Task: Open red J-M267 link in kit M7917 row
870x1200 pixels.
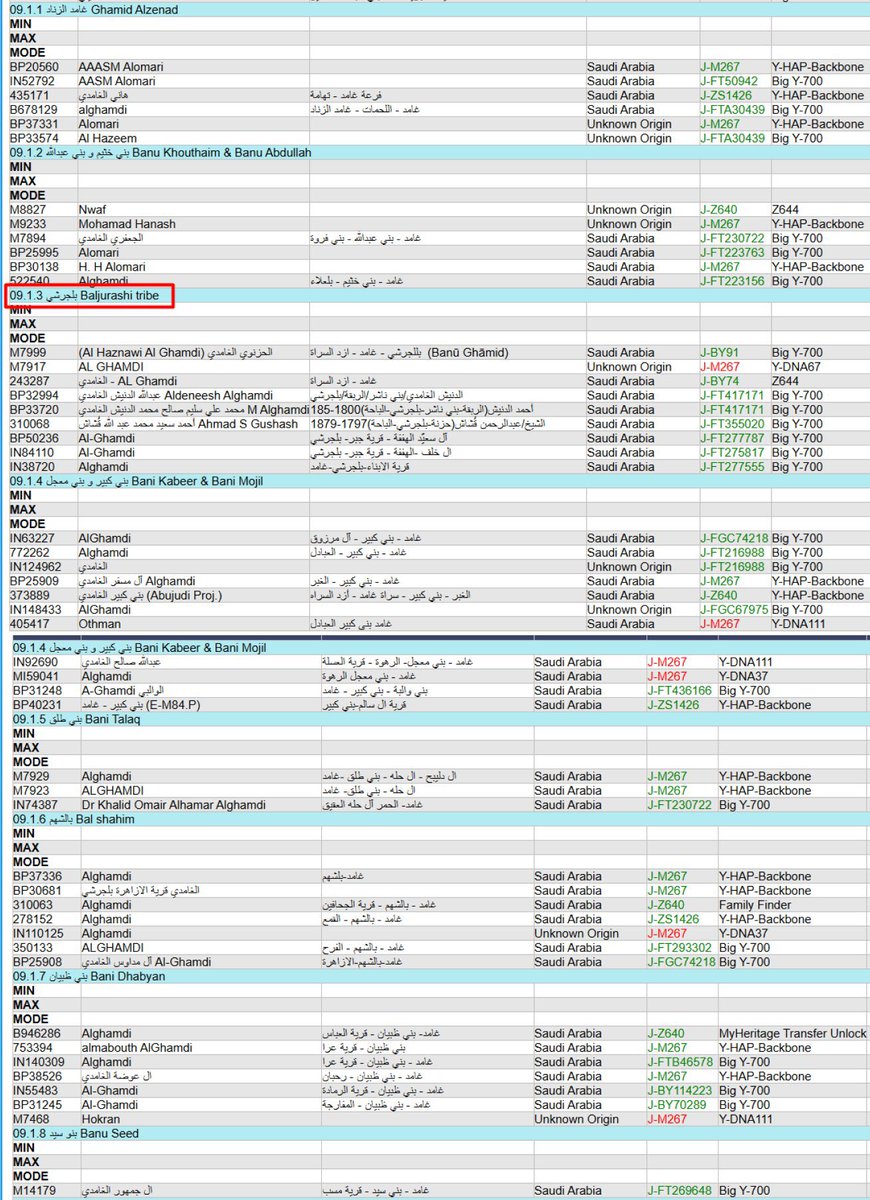Action: click(x=720, y=367)
